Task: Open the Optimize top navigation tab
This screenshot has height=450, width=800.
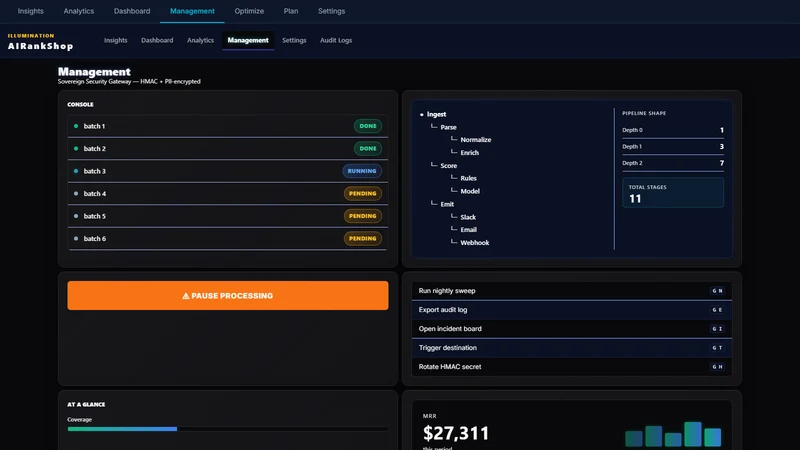Action: [249, 11]
